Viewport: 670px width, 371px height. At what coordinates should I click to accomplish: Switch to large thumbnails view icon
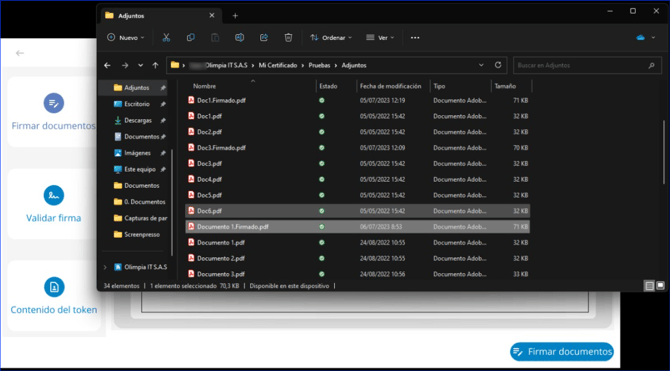coord(660,286)
